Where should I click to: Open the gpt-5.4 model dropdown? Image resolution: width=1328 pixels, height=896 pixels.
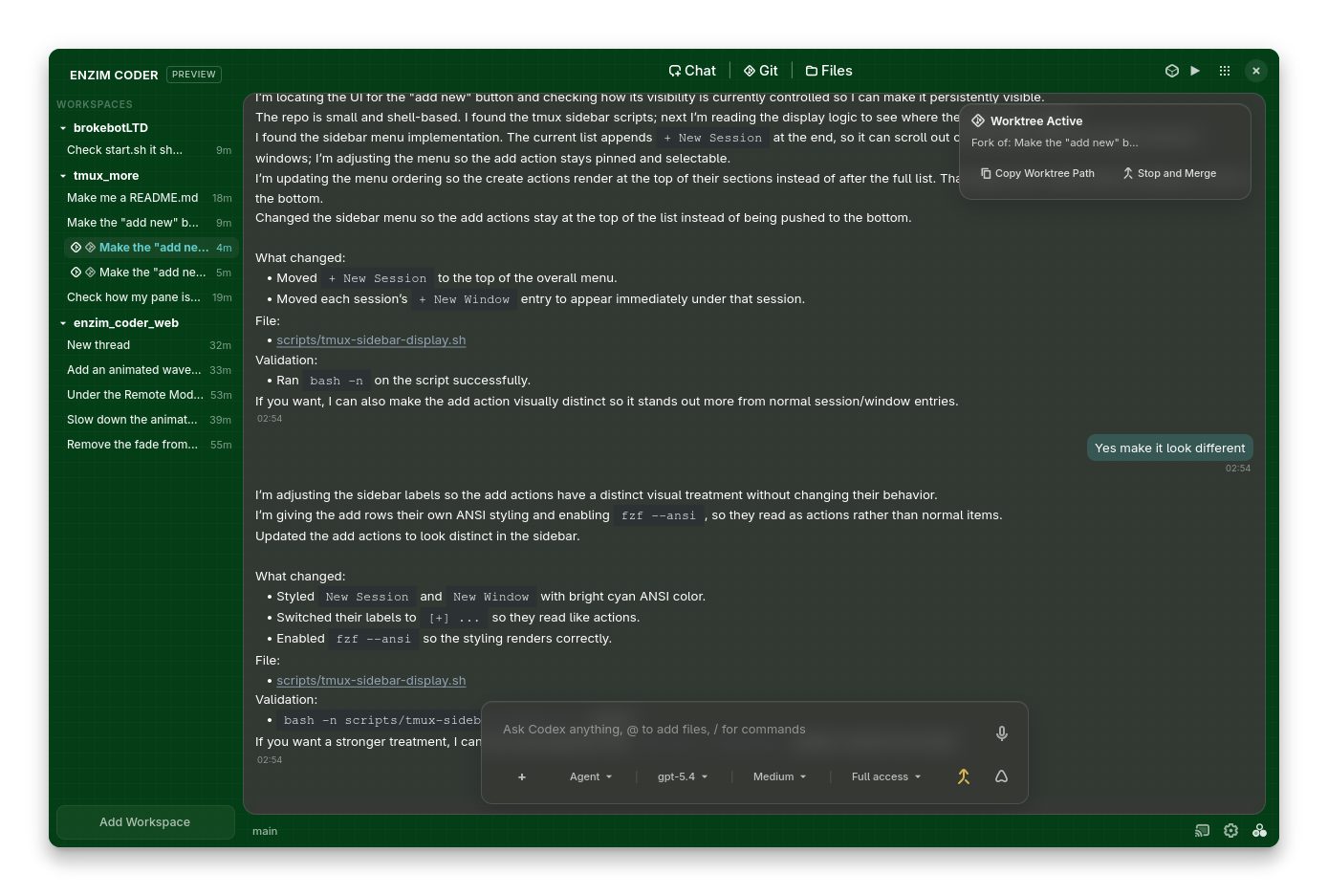tap(681, 776)
